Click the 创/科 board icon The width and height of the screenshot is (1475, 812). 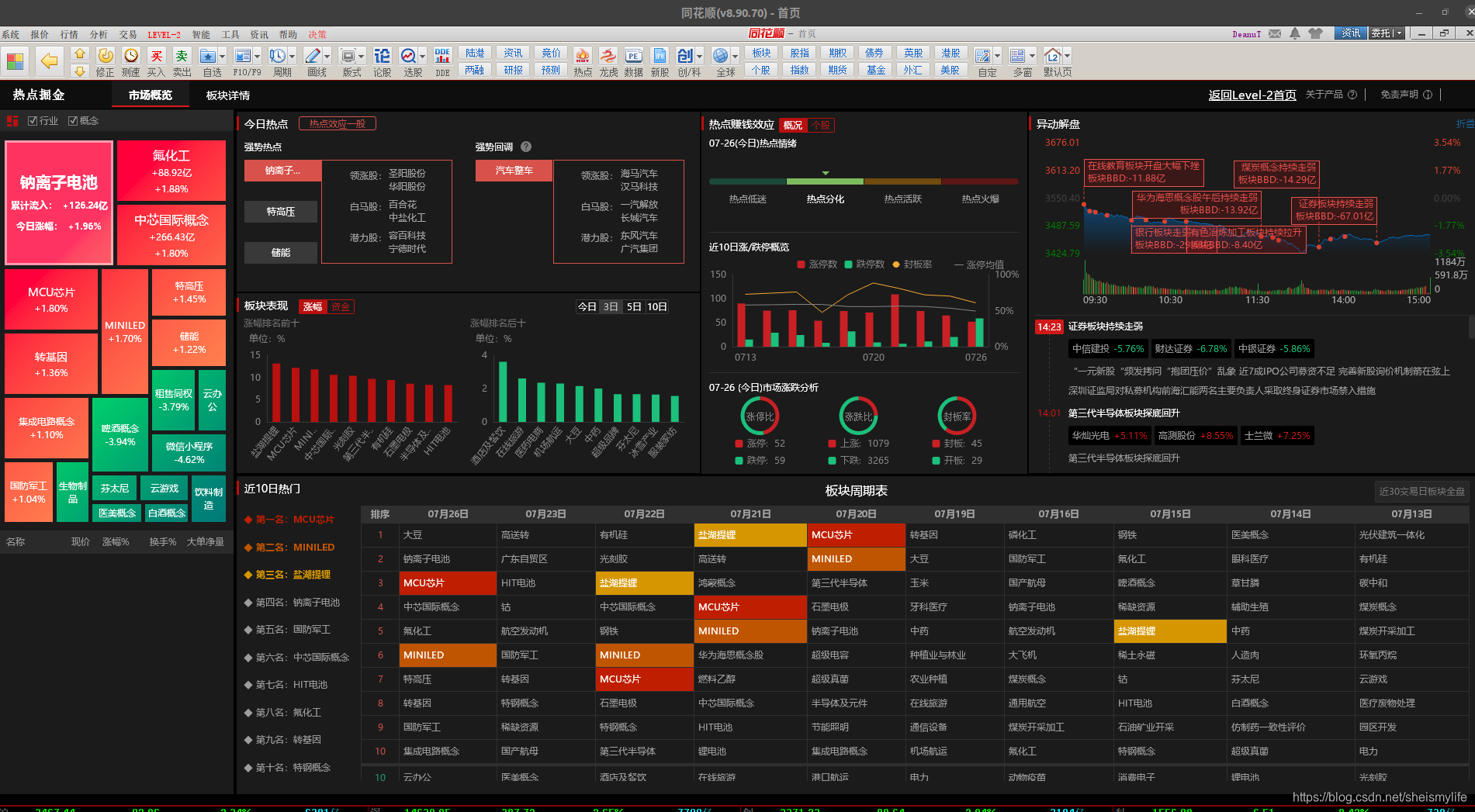point(684,55)
